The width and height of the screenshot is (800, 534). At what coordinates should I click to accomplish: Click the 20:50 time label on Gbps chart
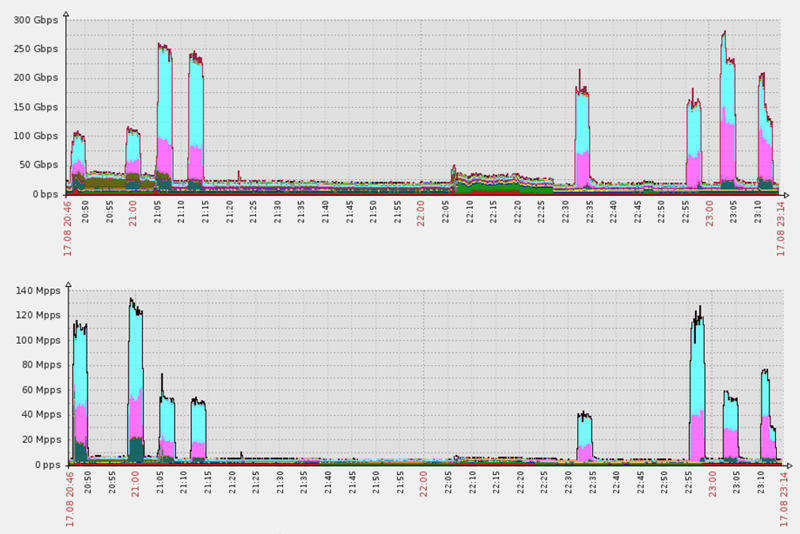pyautogui.click(x=86, y=211)
